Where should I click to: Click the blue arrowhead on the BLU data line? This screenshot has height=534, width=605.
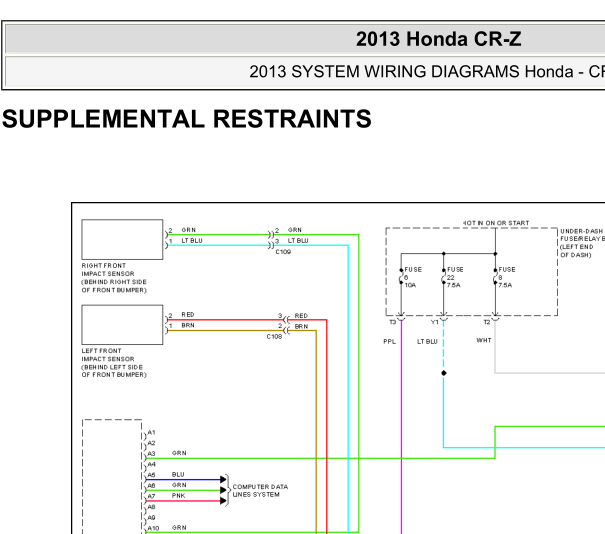[223, 480]
